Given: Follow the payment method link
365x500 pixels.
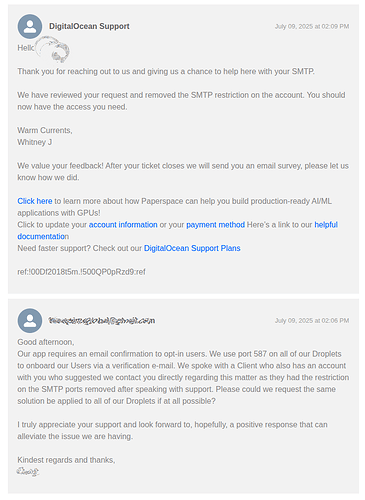Looking at the screenshot, I should click(215, 225).
